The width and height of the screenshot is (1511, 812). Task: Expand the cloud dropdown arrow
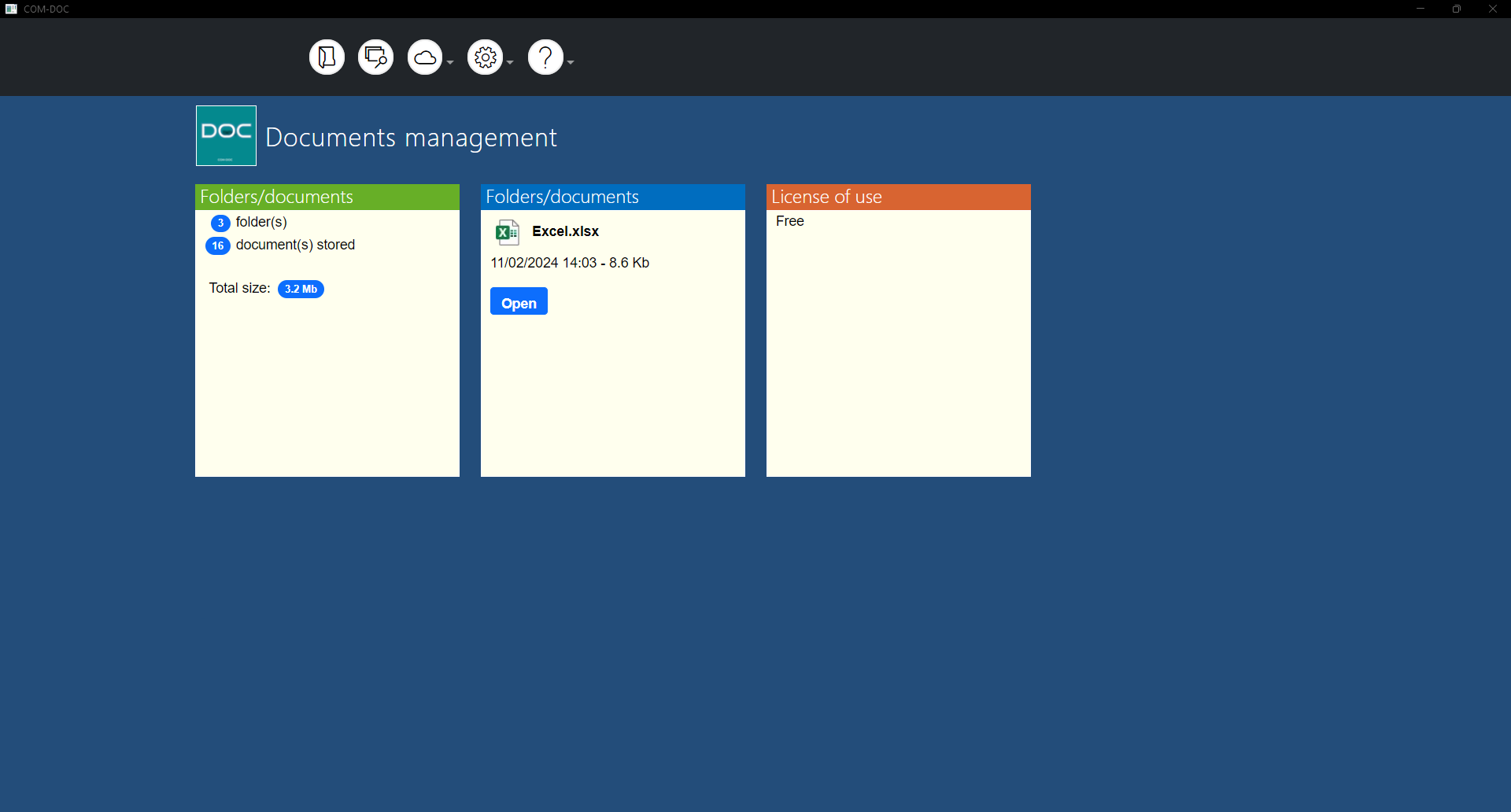(450, 62)
